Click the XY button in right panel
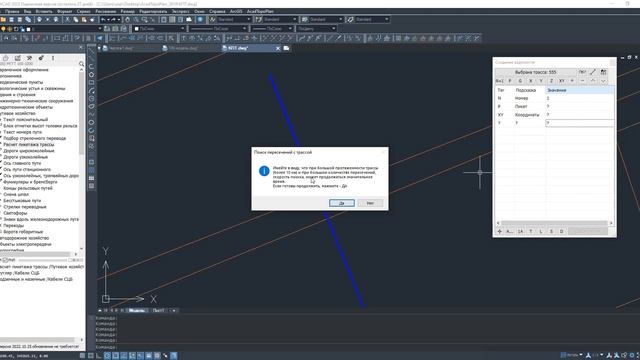This screenshot has height=360, width=640. click(x=562, y=81)
